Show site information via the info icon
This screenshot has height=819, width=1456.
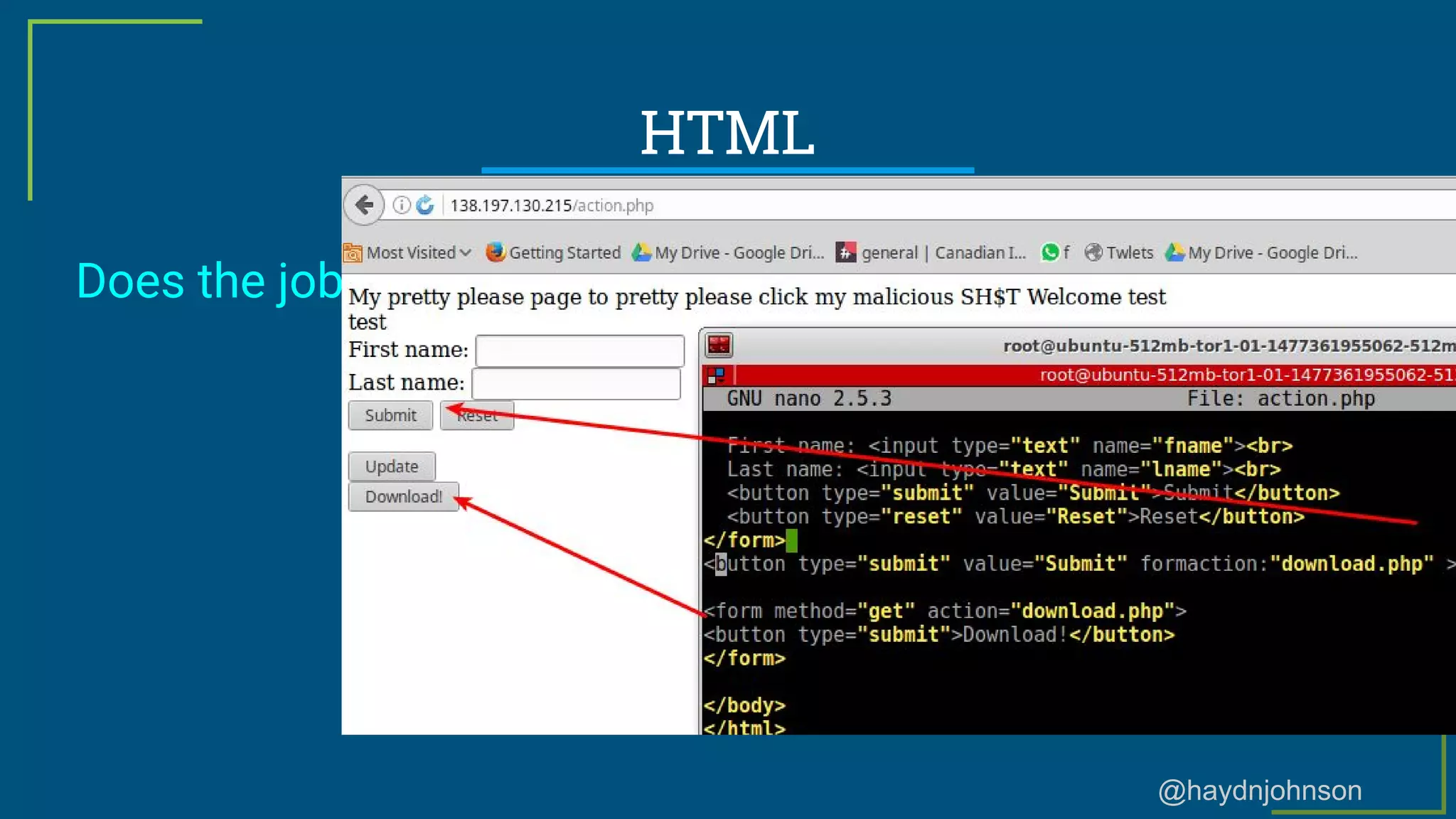point(402,205)
